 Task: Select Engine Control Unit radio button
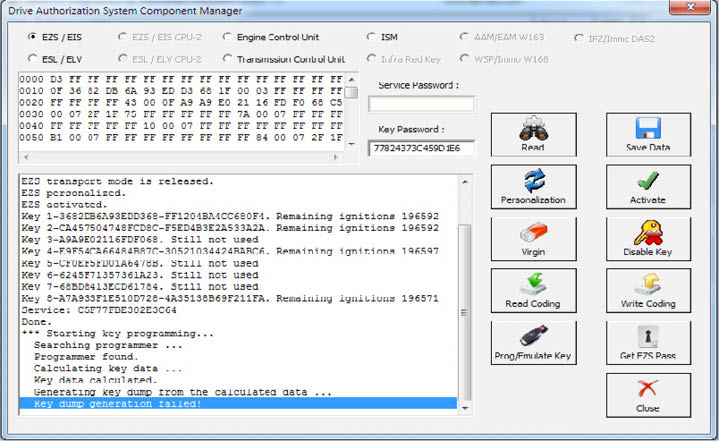tap(229, 37)
